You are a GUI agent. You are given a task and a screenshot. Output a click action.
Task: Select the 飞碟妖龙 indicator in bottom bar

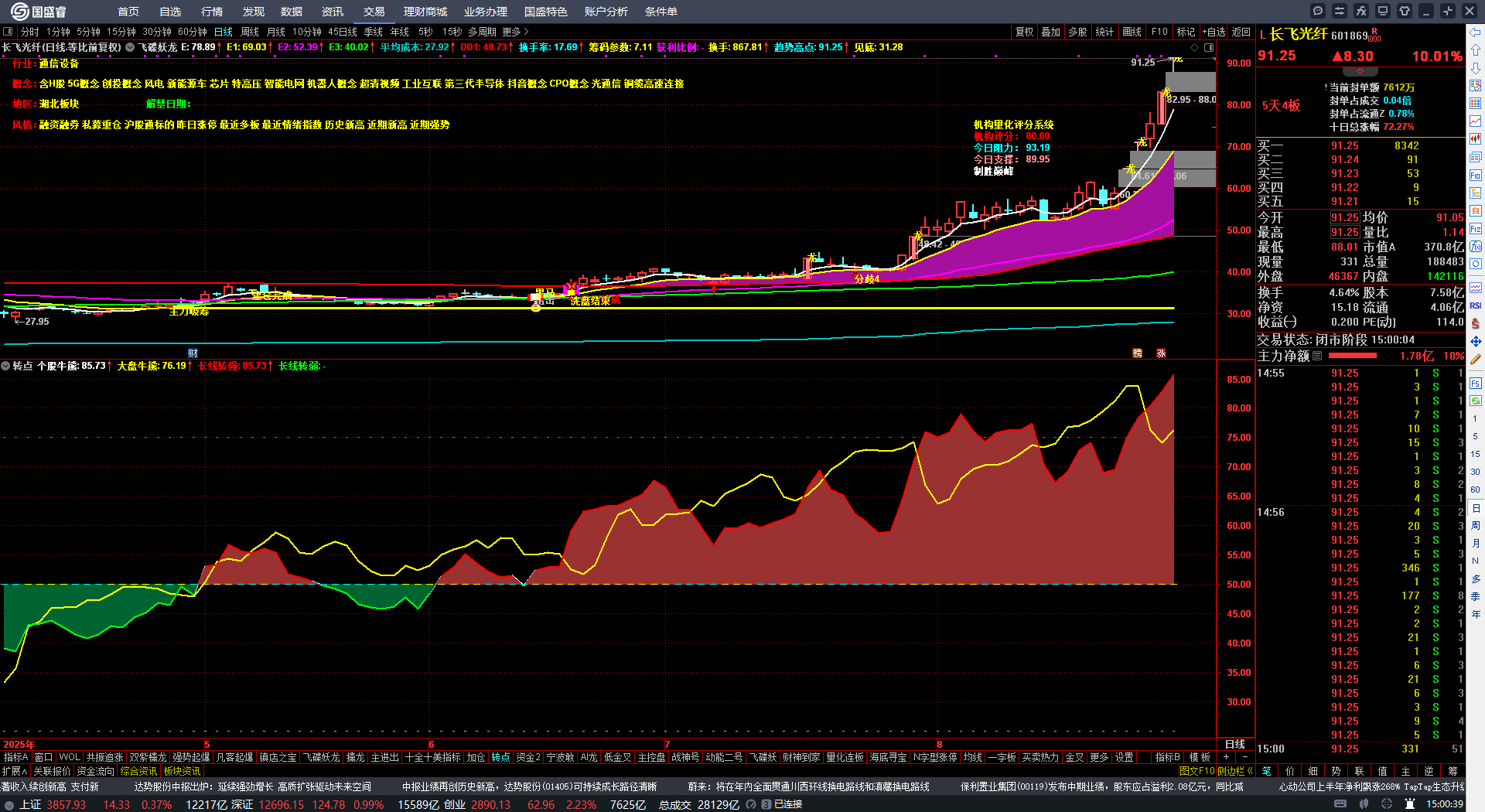point(320,758)
